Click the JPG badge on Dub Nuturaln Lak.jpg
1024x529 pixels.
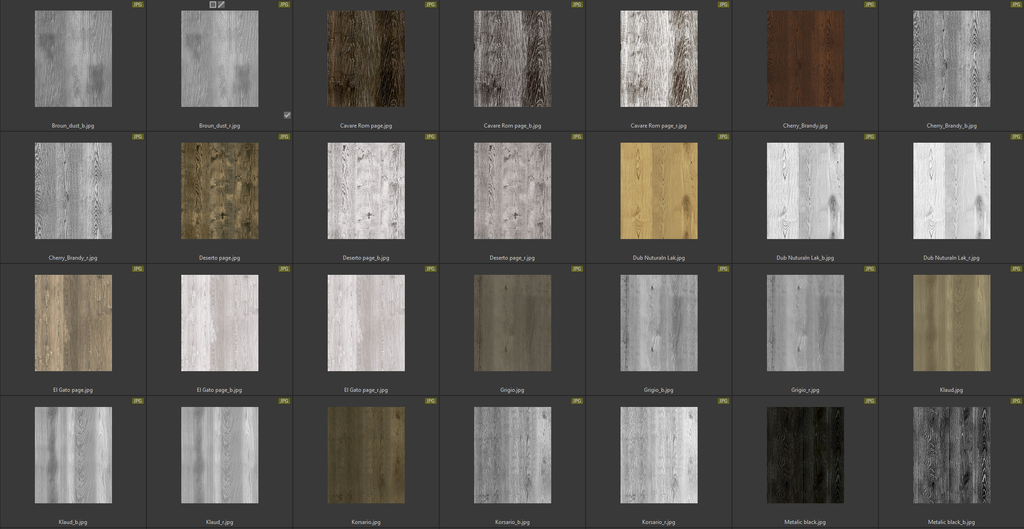(x=723, y=137)
